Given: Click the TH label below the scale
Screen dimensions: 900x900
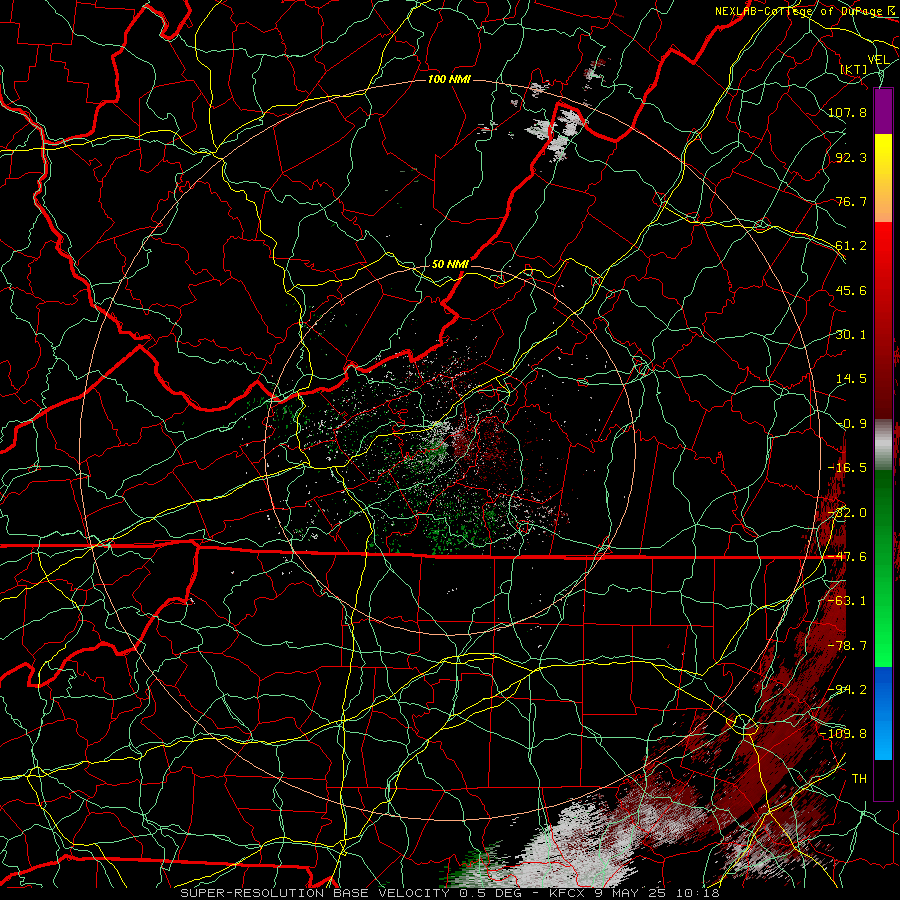Looking at the screenshot, I should coord(859,779).
